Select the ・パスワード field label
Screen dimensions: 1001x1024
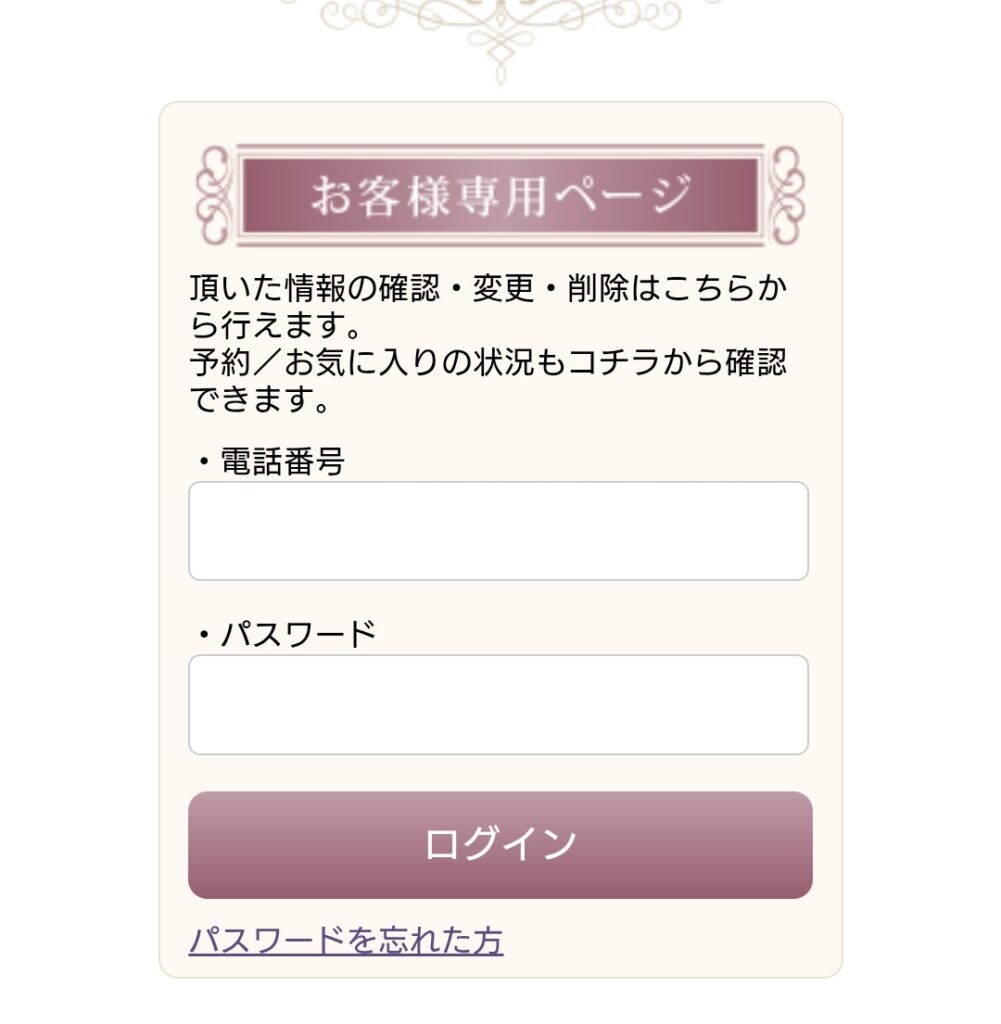[284, 634]
